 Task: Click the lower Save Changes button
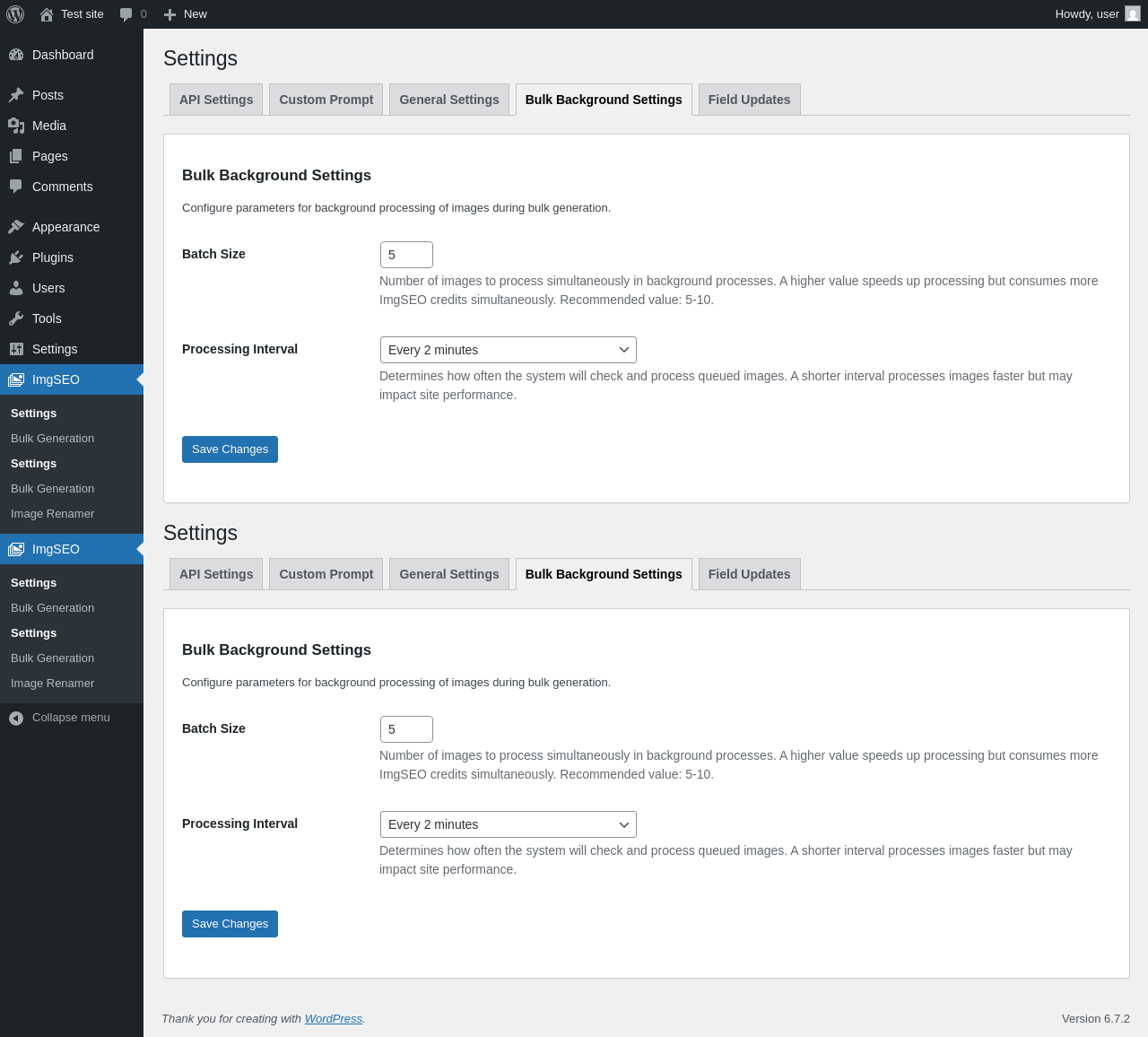tap(230, 924)
